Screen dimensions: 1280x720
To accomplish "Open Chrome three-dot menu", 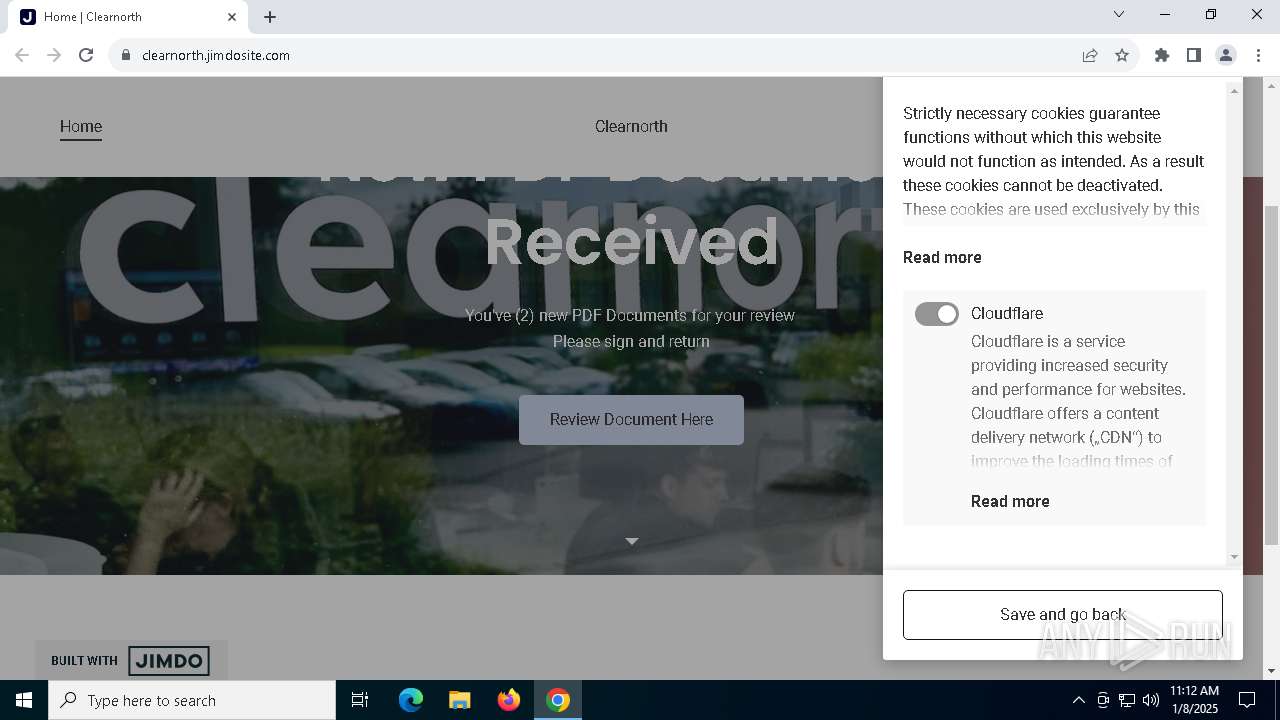I will coord(1258,55).
